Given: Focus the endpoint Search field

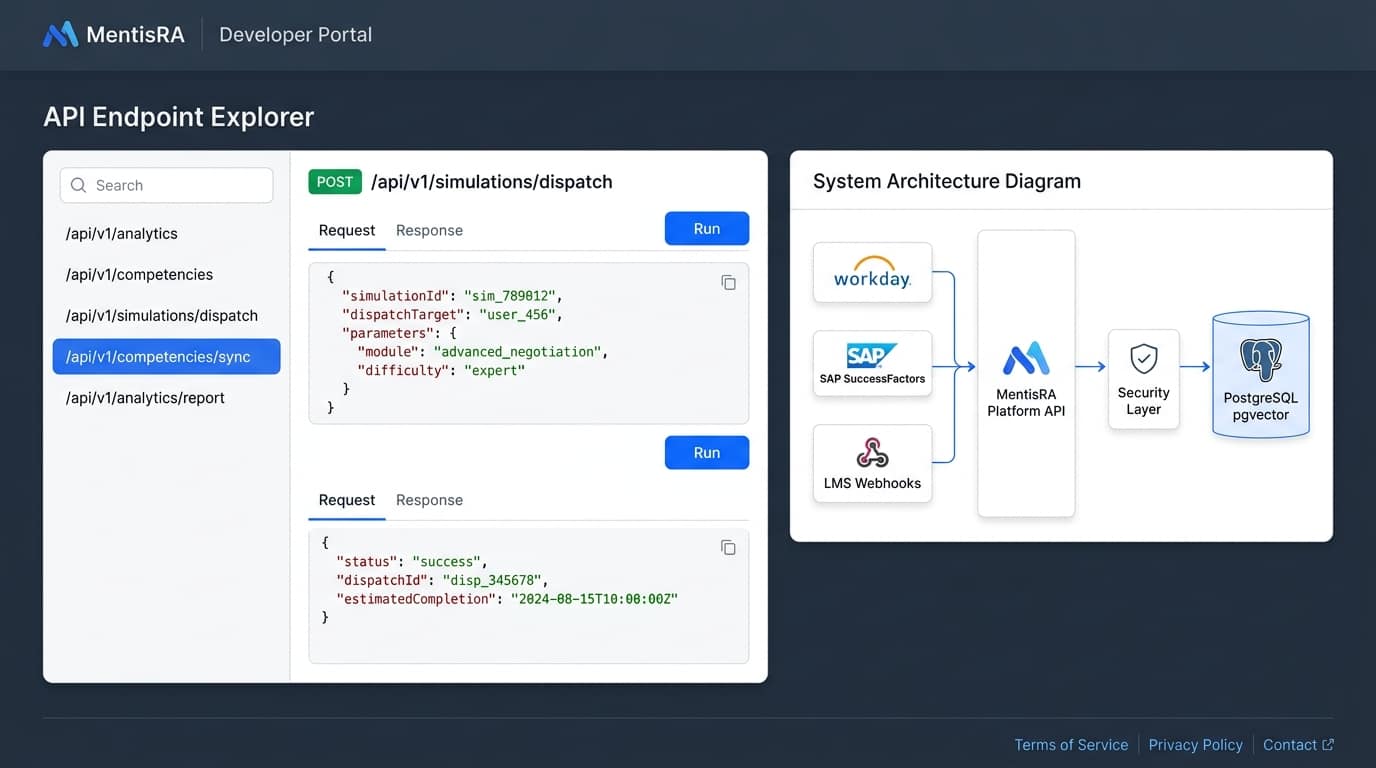Looking at the screenshot, I should [x=166, y=185].
